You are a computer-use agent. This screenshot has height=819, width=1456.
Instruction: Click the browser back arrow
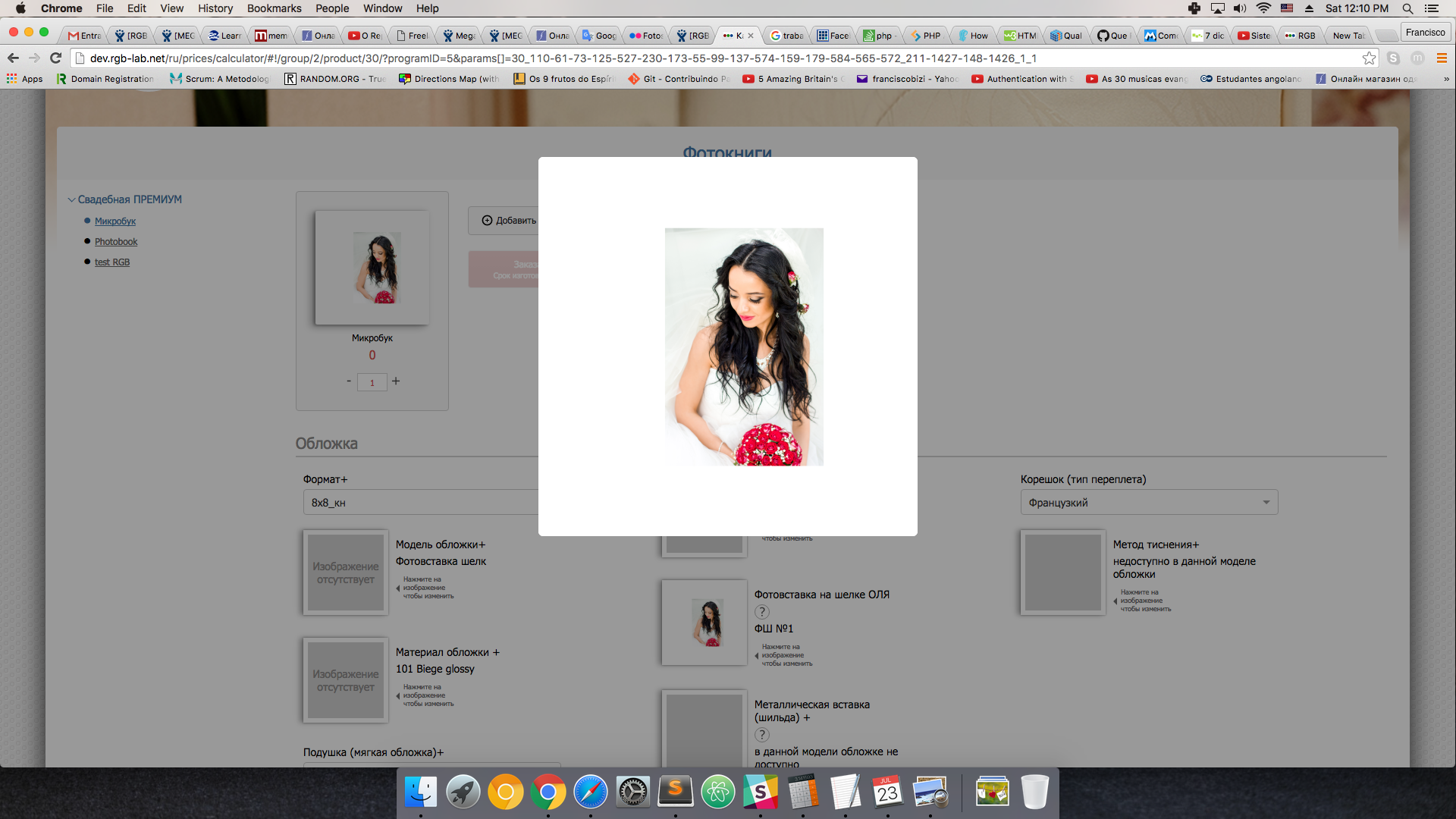[13, 58]
